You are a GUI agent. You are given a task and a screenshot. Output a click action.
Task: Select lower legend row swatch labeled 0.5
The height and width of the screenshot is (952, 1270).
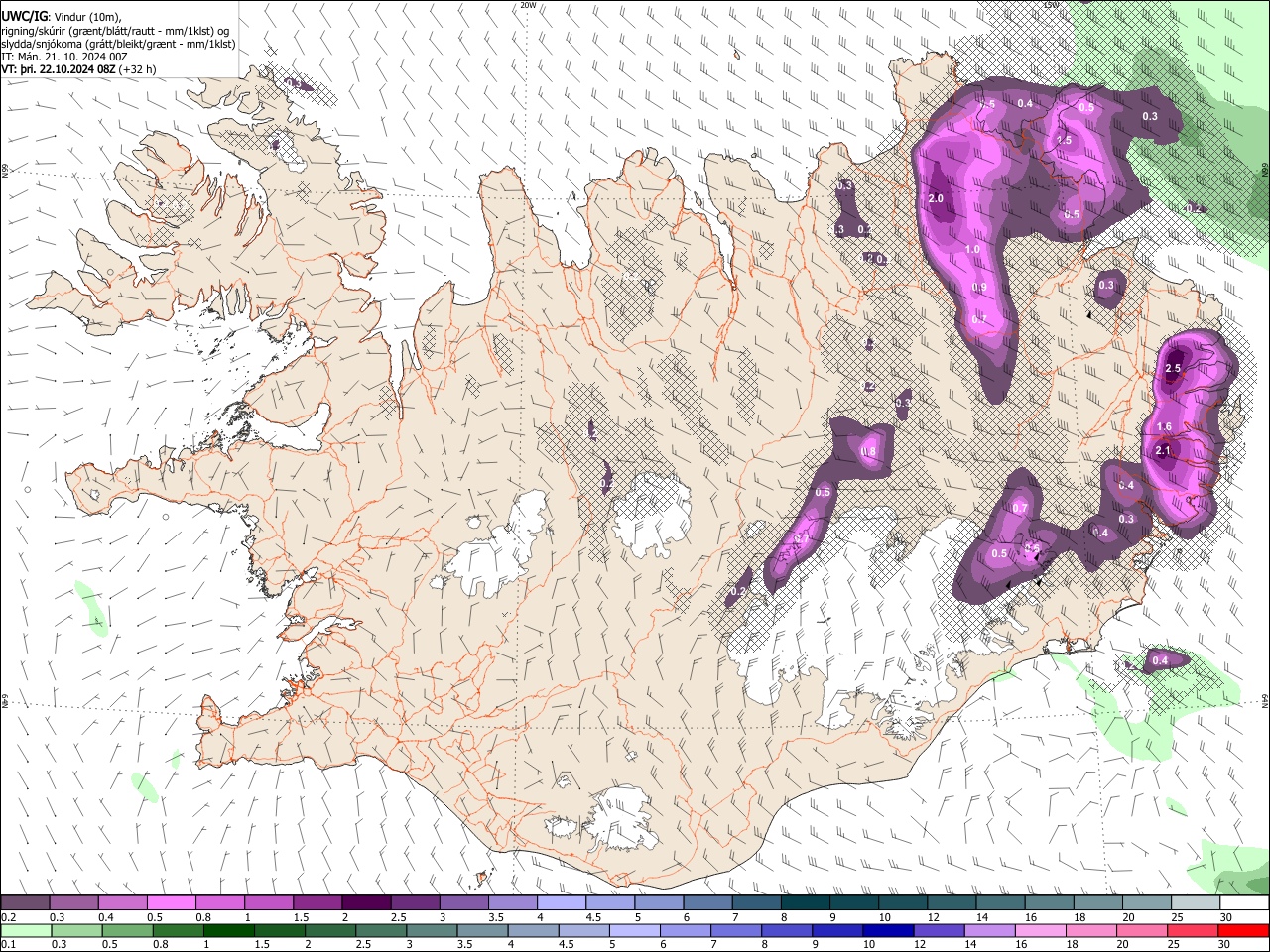127,931
